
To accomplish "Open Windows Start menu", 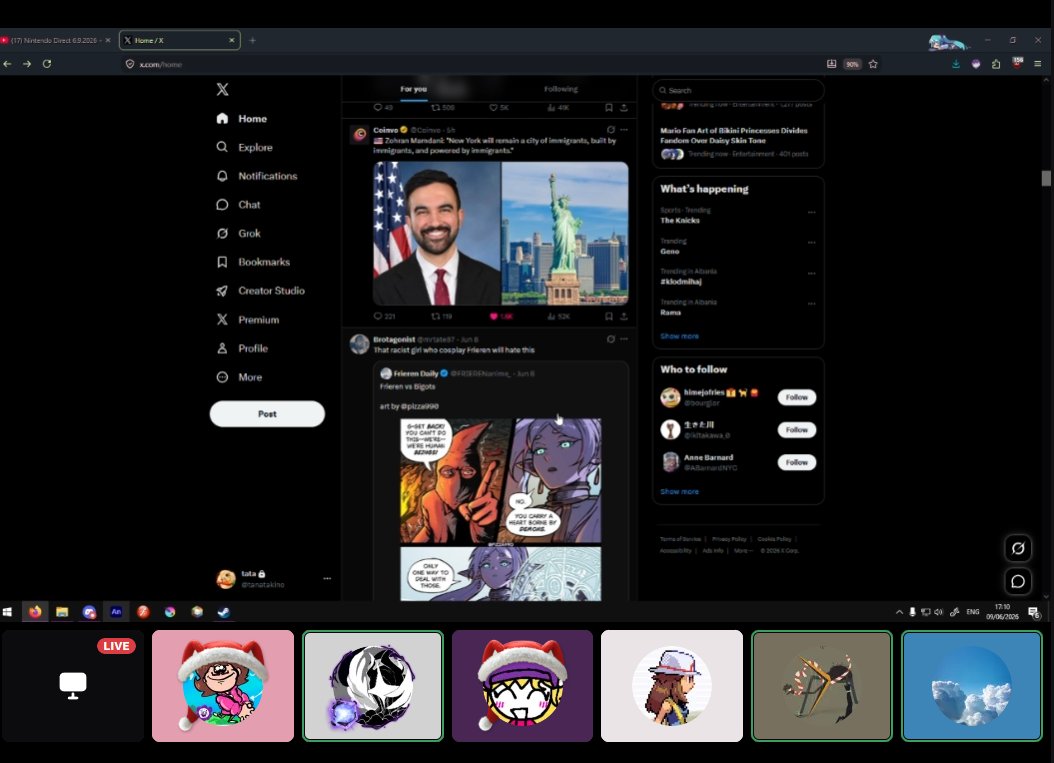I will pos(7,612).
